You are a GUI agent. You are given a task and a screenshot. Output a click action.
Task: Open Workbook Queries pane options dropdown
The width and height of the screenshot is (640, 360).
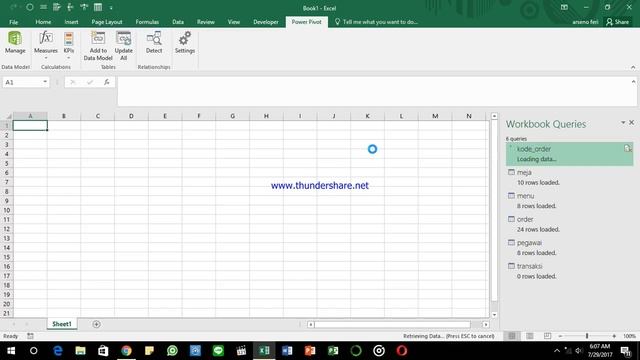pyautogui.click(x=623, y=122)
